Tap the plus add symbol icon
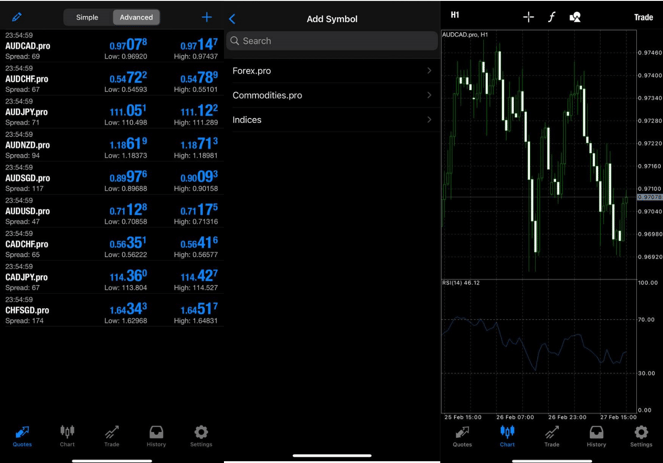Image resolution: width=663 pixels, height=463 pixels. pyautogui.click(x=207, y=17)
